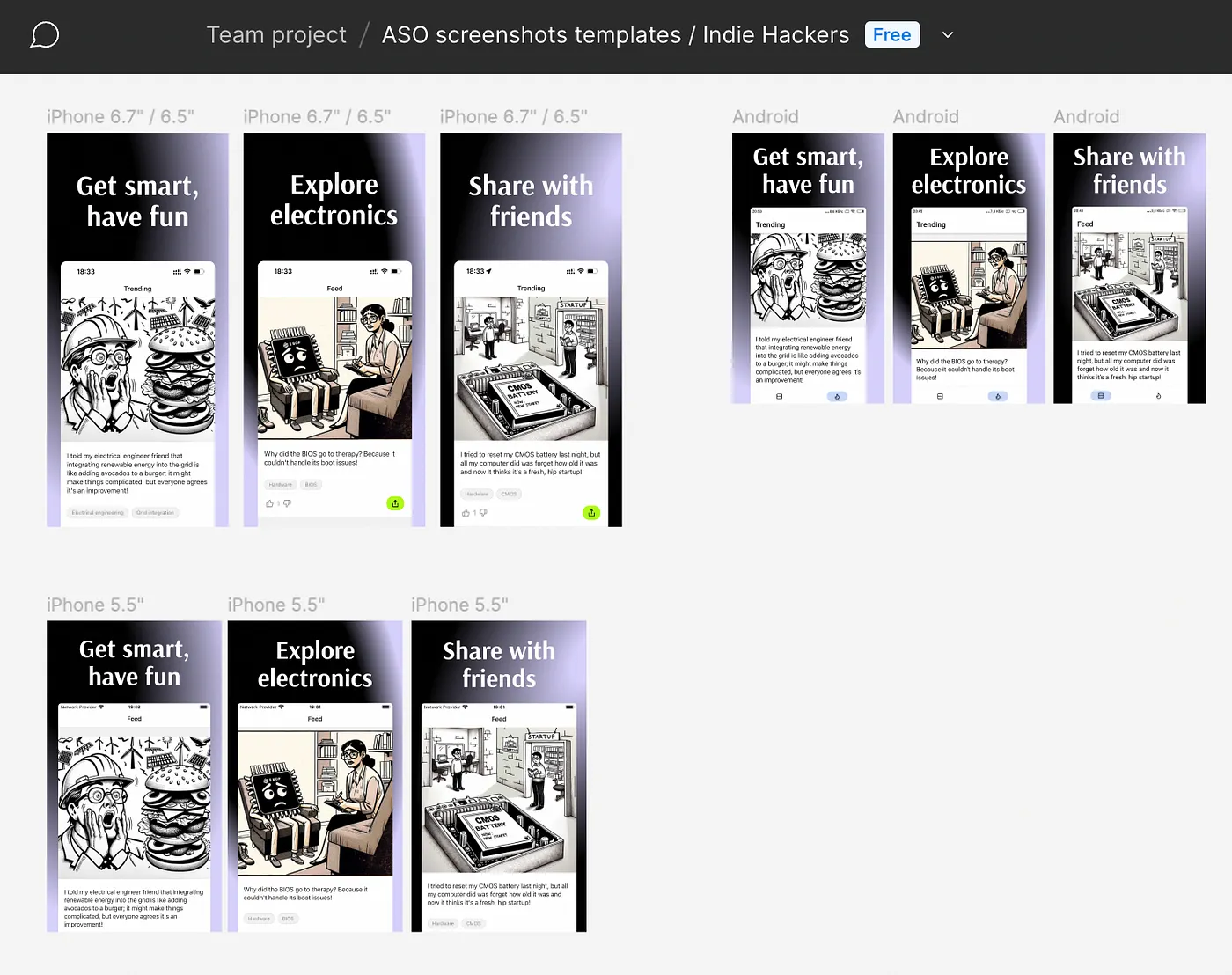Click 'Explore electronics' headline in iPhone 6.7" frame
The height and width of the screenshot is (975, 1232).
tap(334, 200)
